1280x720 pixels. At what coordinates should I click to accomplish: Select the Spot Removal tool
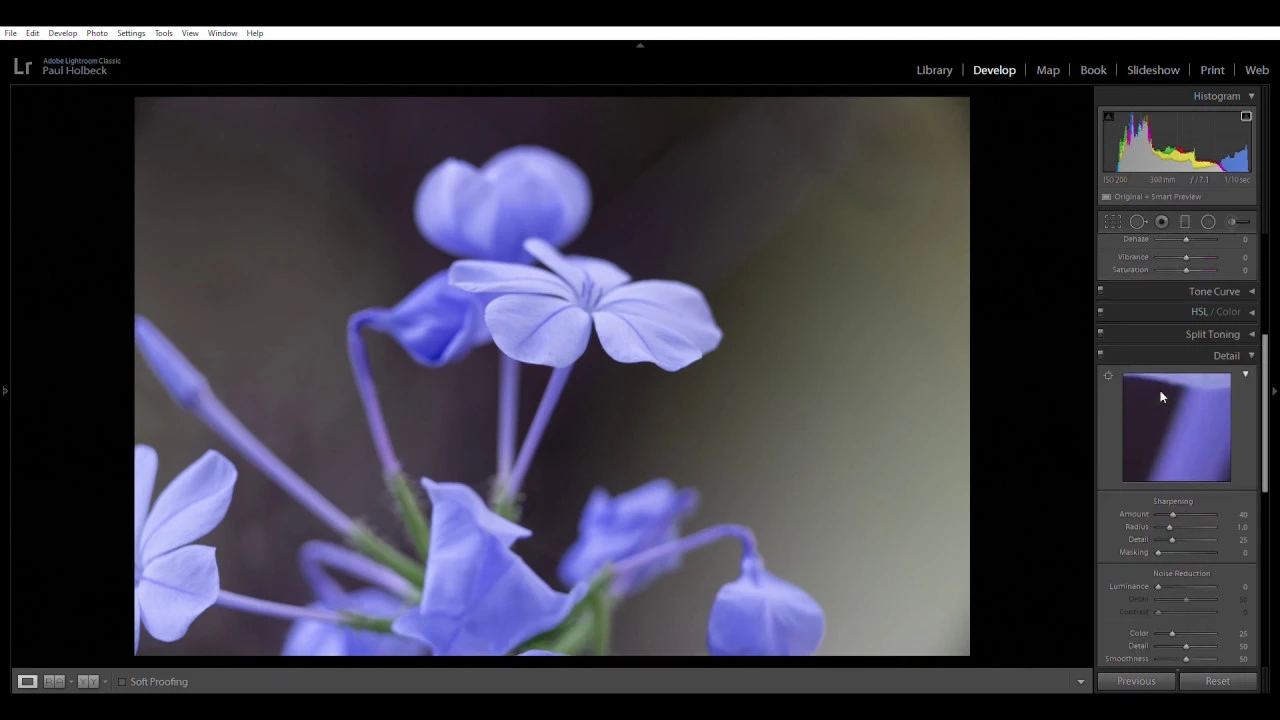pyautogui.click(x=1138, y=222)
